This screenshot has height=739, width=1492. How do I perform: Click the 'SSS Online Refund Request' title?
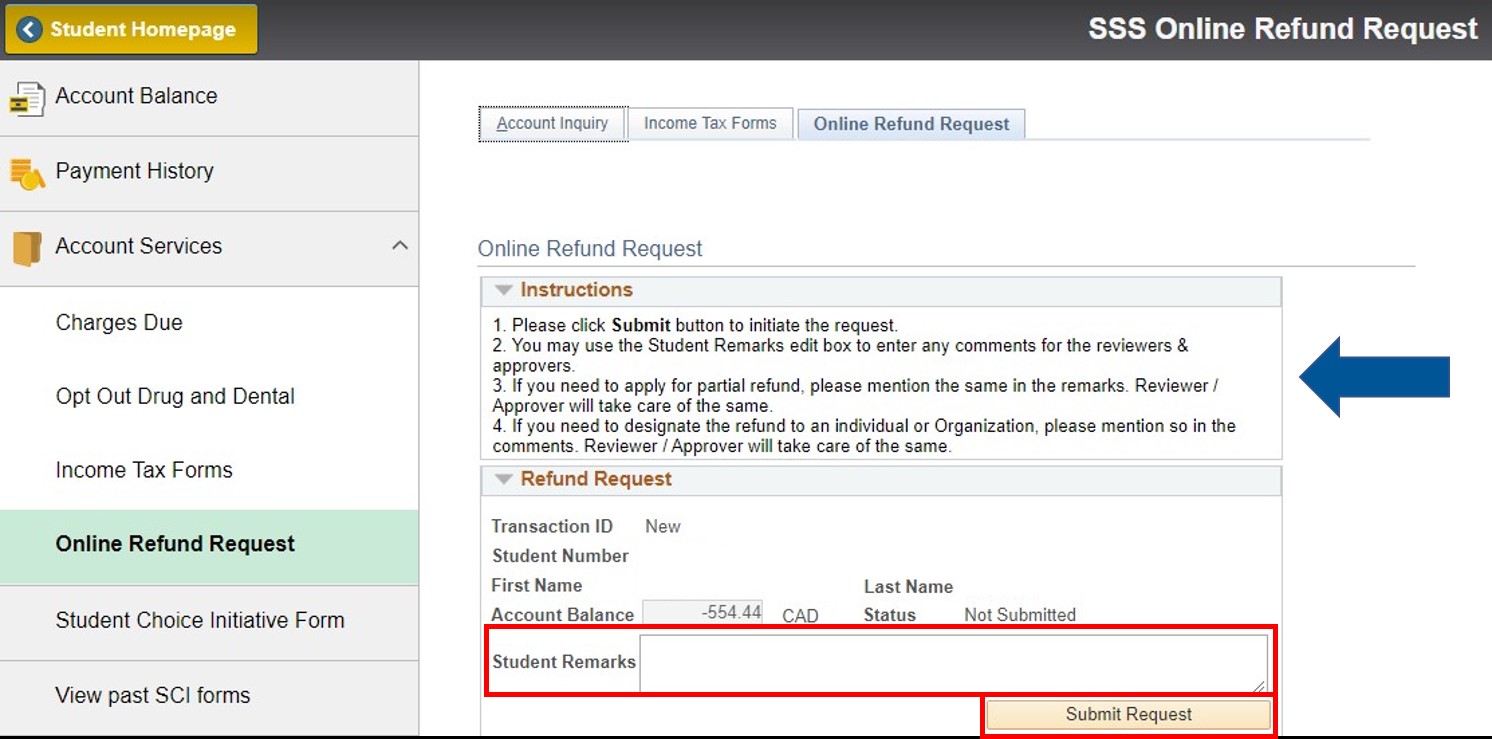(1283, 29)
